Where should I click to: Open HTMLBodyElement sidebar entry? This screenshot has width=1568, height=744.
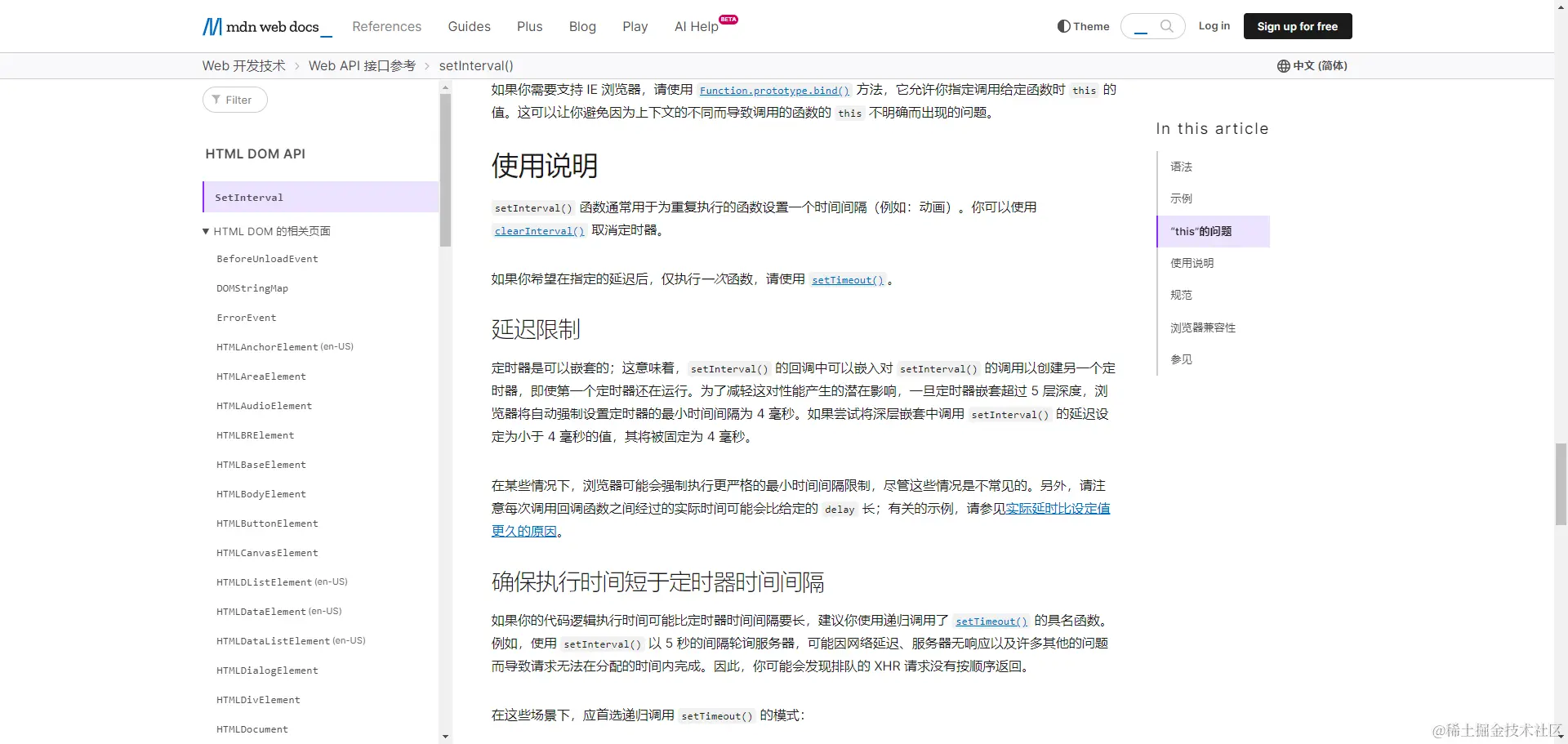tap(261, 494)
